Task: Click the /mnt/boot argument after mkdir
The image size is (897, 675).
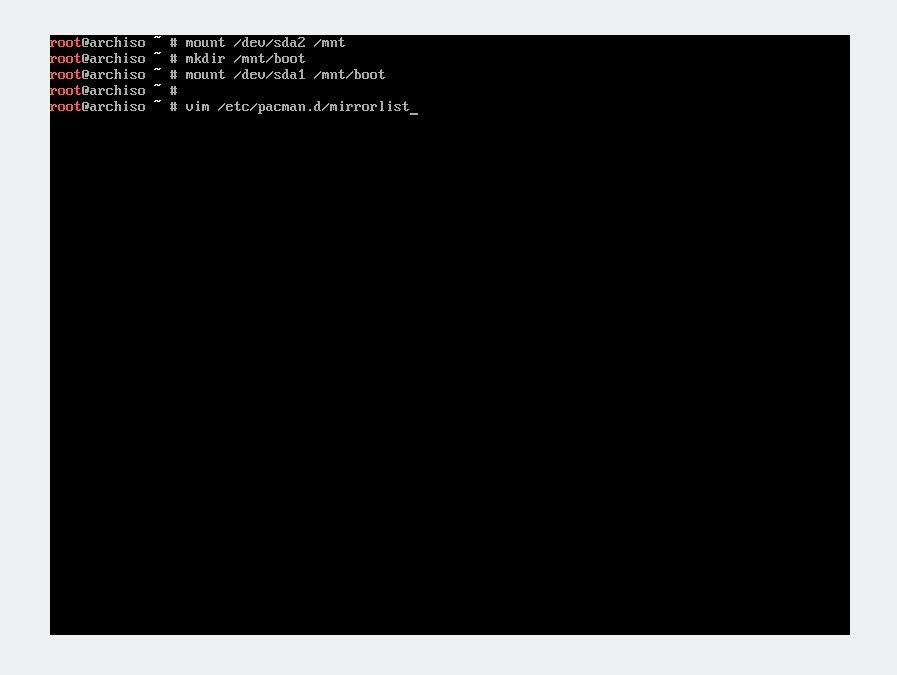Action: [x=269, y=59]
